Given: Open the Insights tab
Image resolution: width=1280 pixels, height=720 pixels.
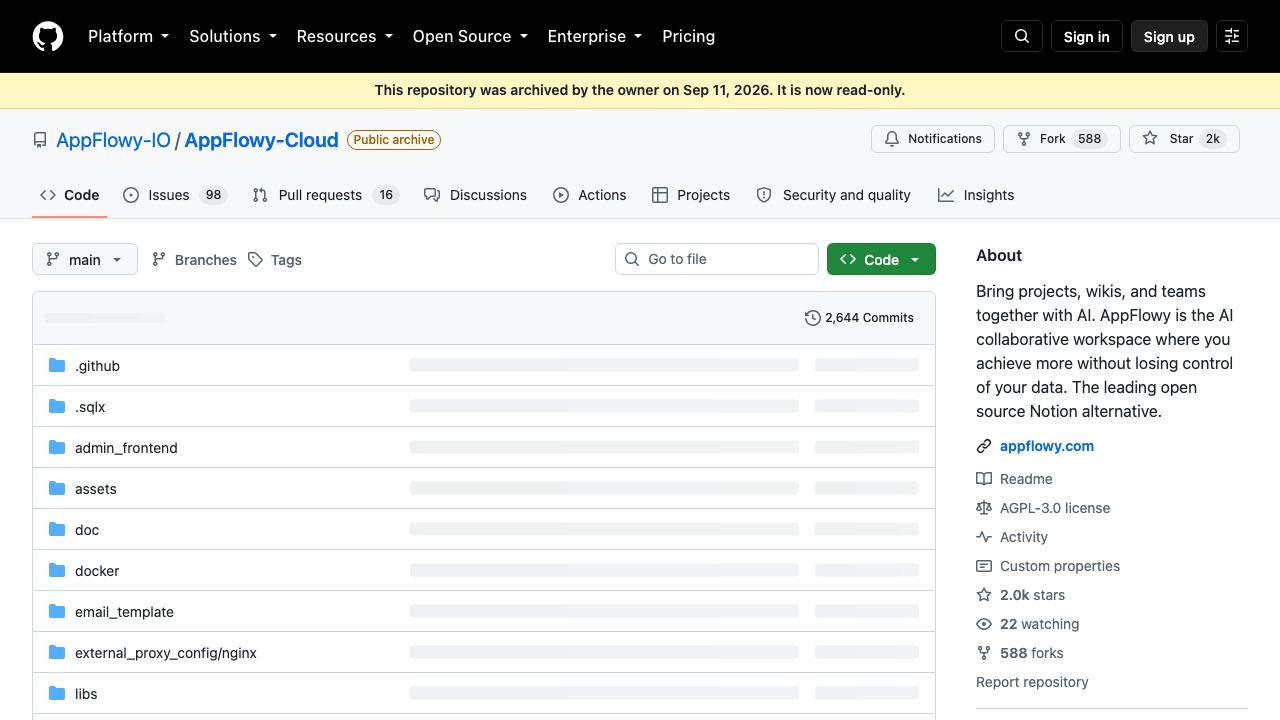Looking at the screenshot, I should pos(976,195).
